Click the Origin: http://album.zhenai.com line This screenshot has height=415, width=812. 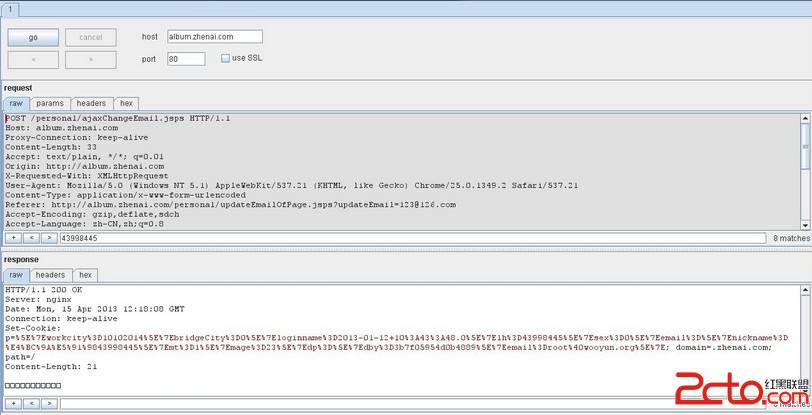[84, 166]
